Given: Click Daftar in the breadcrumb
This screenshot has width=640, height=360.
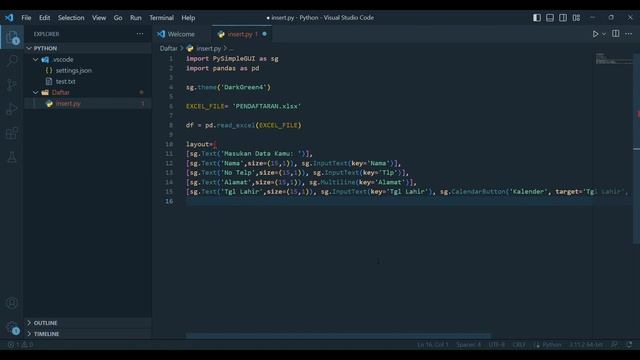Looking at the screenshot, I should (169, 48).
